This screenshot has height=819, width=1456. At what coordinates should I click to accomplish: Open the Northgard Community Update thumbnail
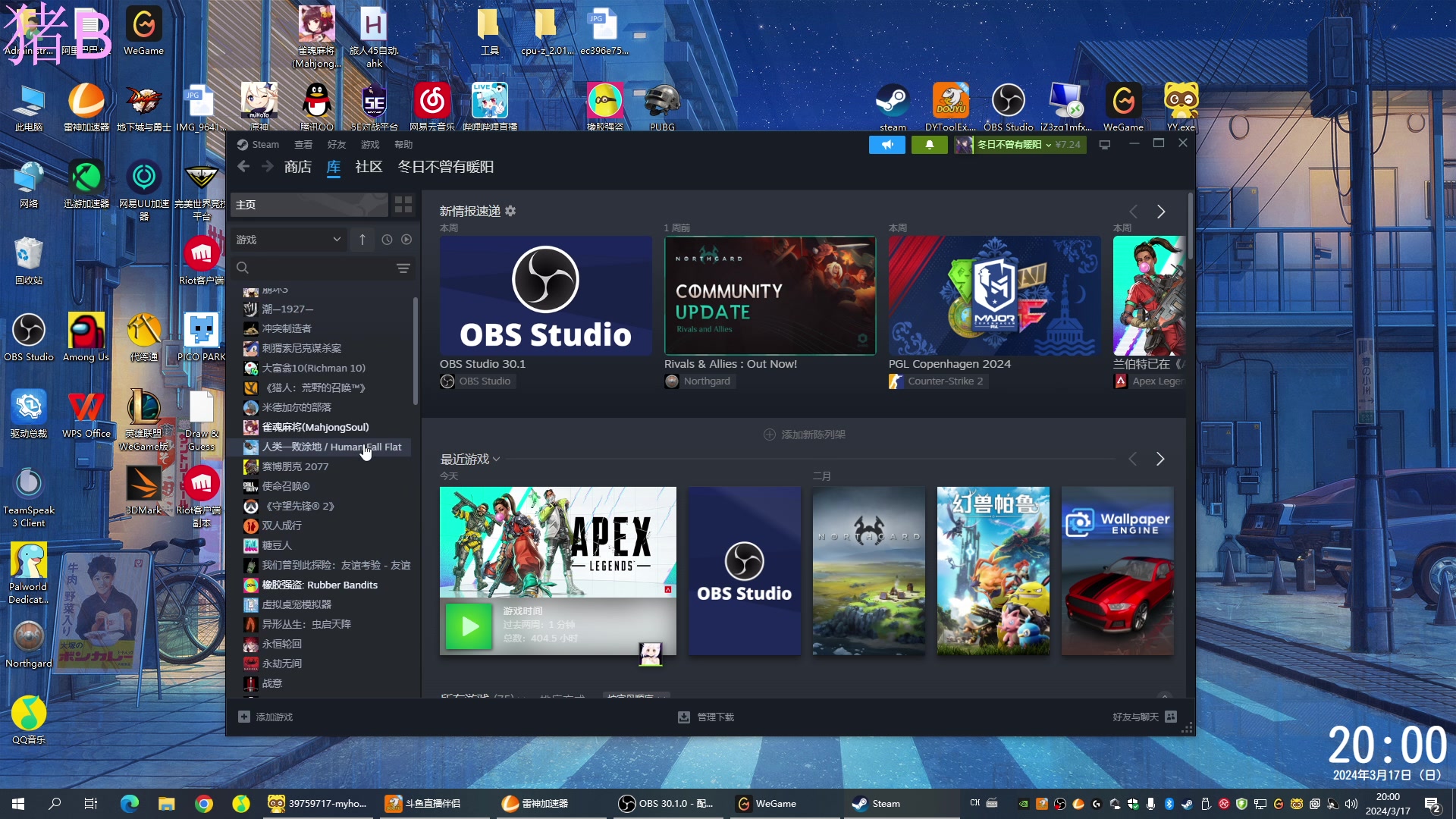pyautogui.click(x=770, y=296)
